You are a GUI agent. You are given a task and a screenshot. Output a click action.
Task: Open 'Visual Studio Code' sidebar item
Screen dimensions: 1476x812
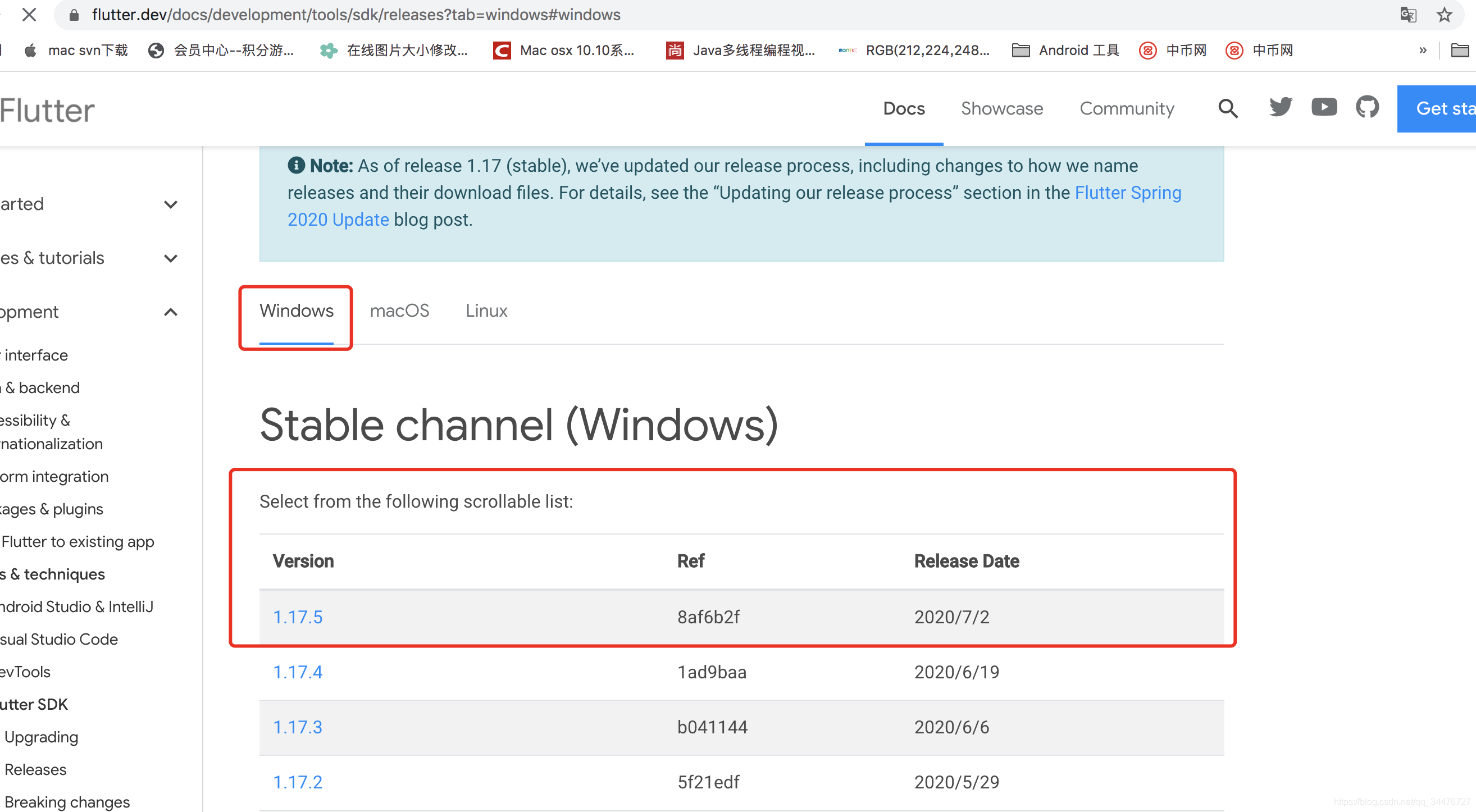tap(59, 640)
